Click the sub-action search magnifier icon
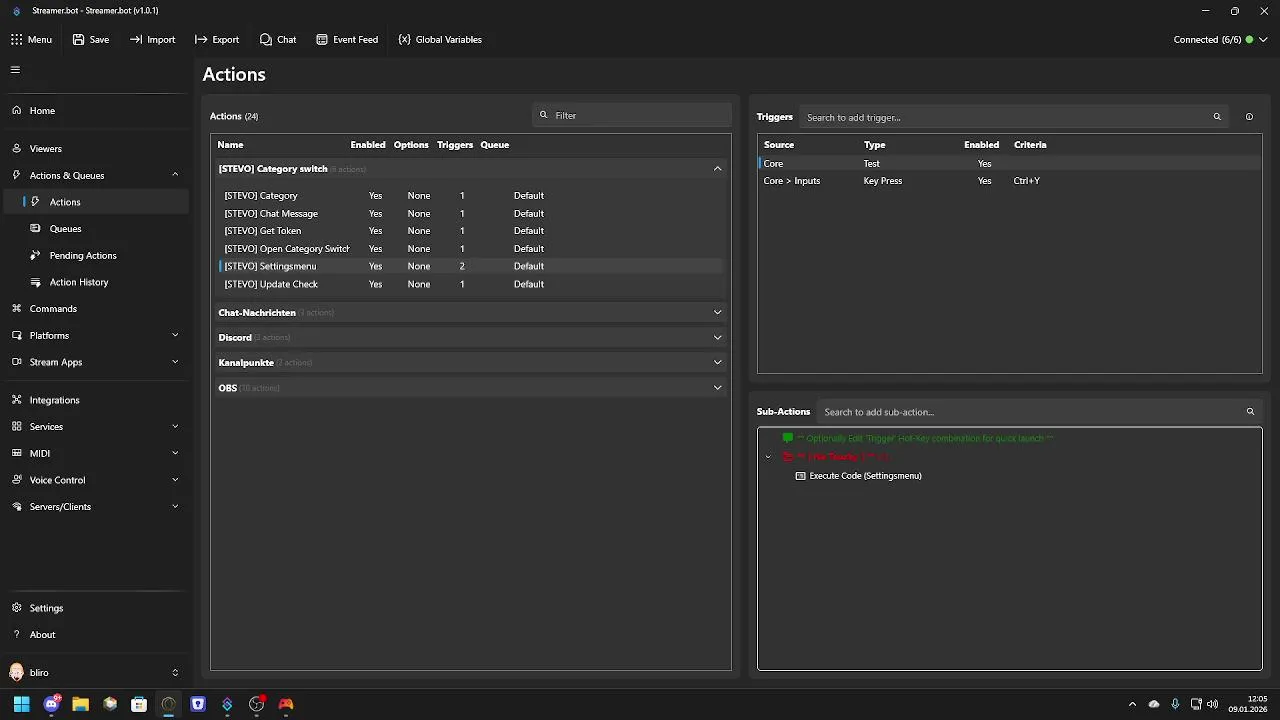The image size is (1280, 720). [x=1250, y=412]
